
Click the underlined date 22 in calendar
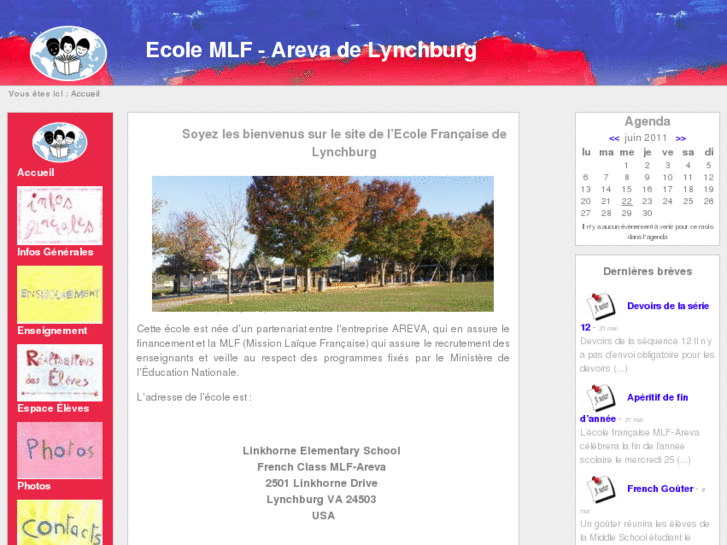[x=627, y=201]
